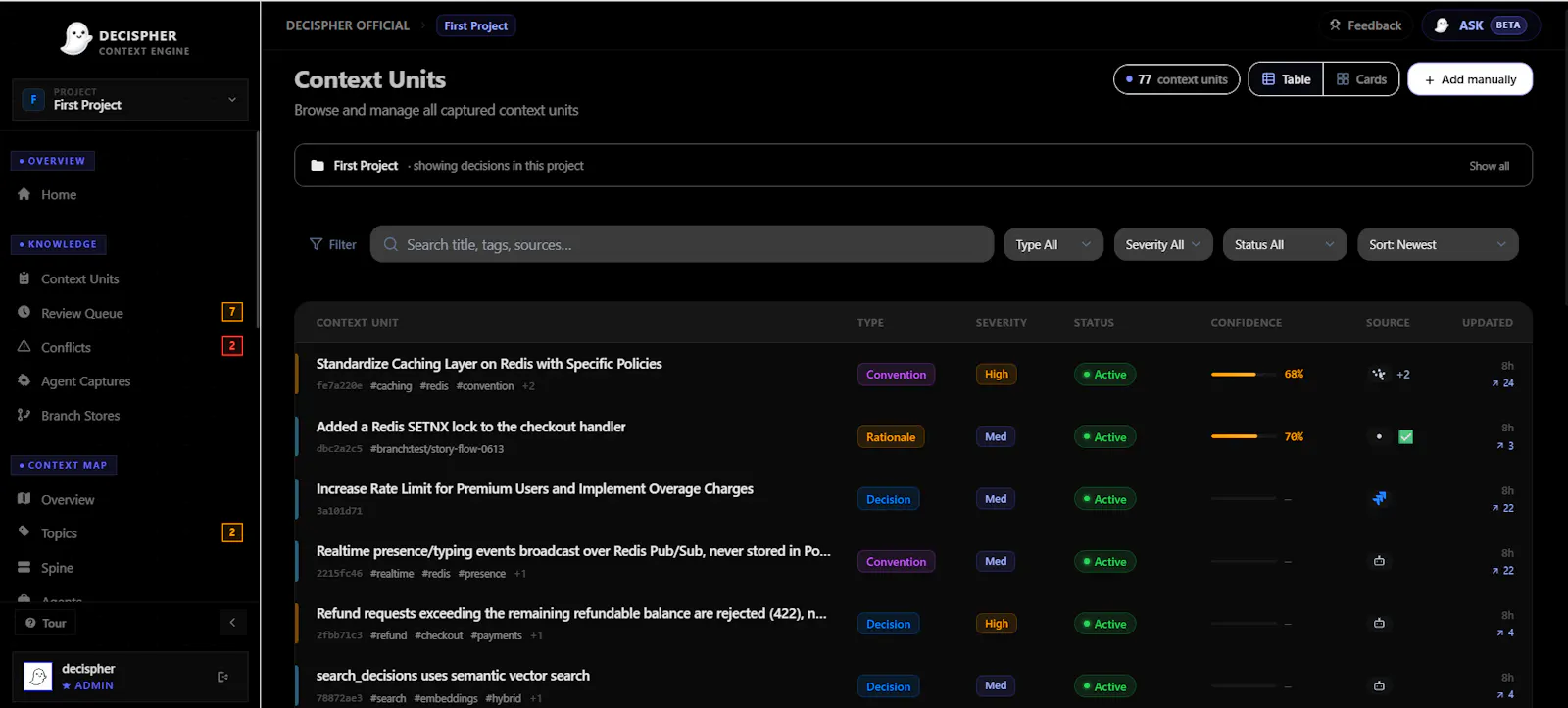
Task: Click the decispher user avatar
Action: [37, 677]
